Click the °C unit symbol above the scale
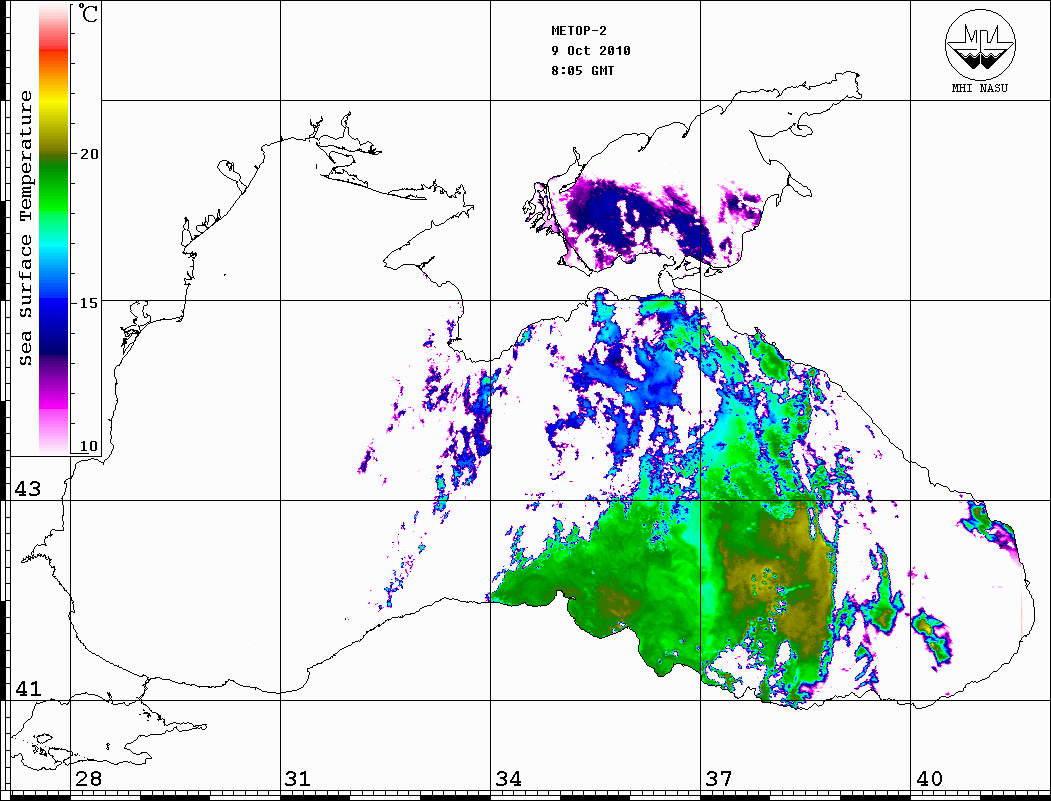Image resolution: width=1051 pixels, height=801 pixels. coord(88,16)
